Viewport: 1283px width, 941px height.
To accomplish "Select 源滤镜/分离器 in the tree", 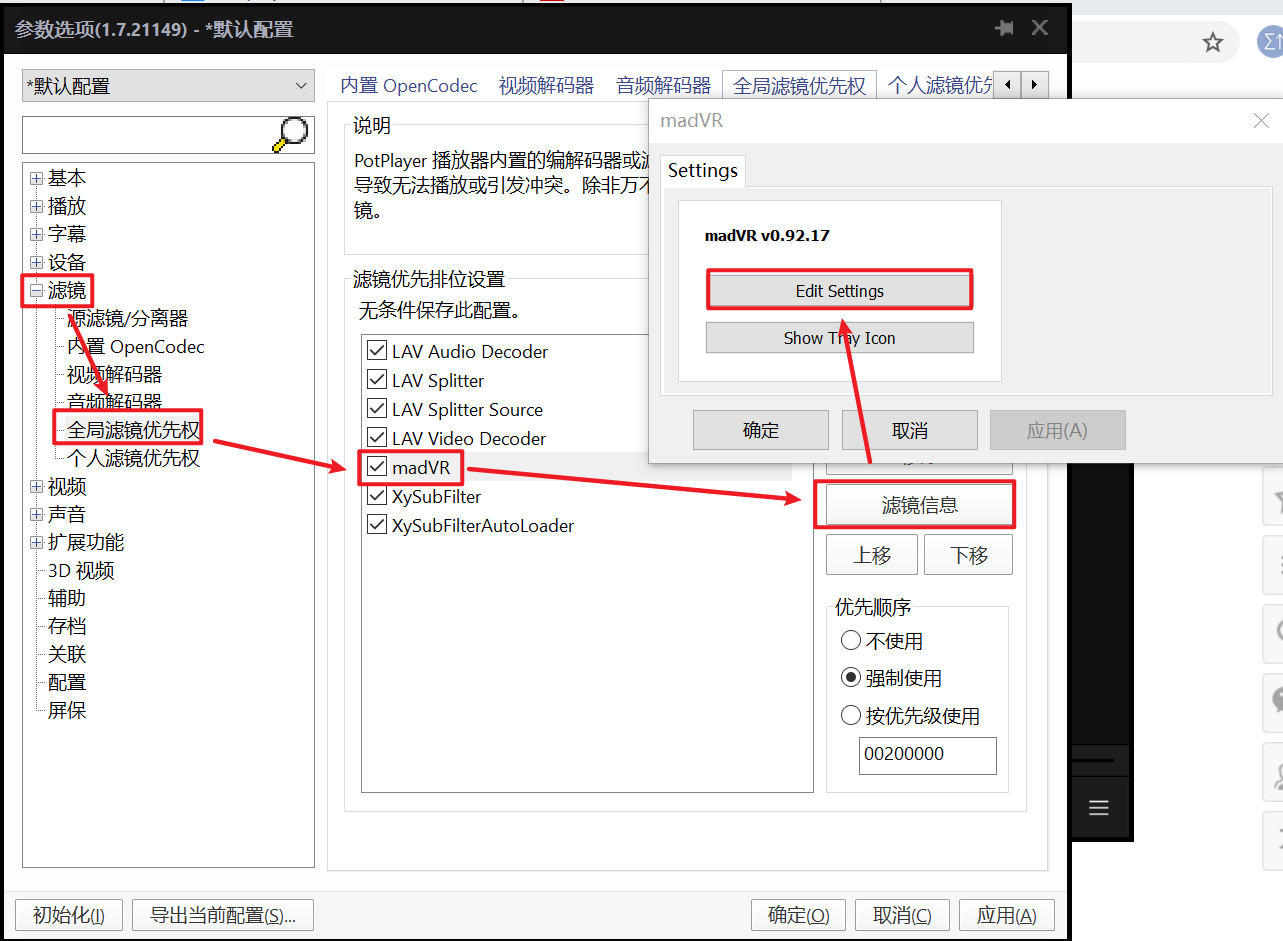I will [x=127, y=319].
